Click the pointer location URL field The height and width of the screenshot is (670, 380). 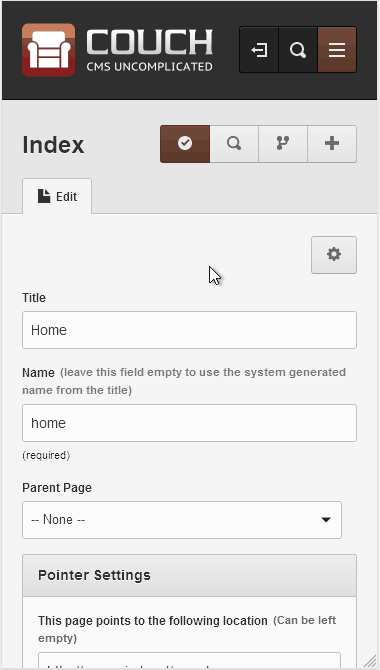click(x=189, y=661)
